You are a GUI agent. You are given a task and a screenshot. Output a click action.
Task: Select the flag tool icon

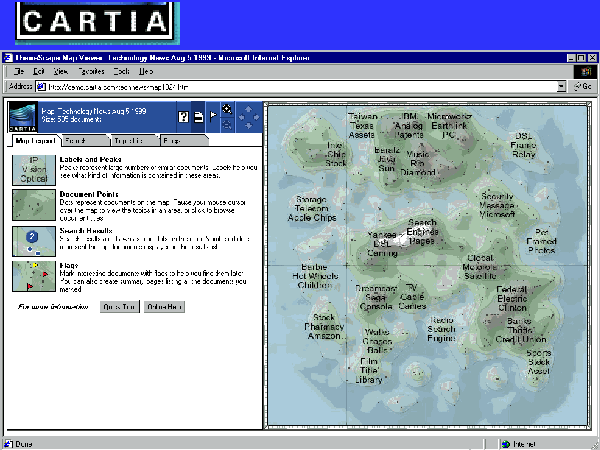coord(213,116)
